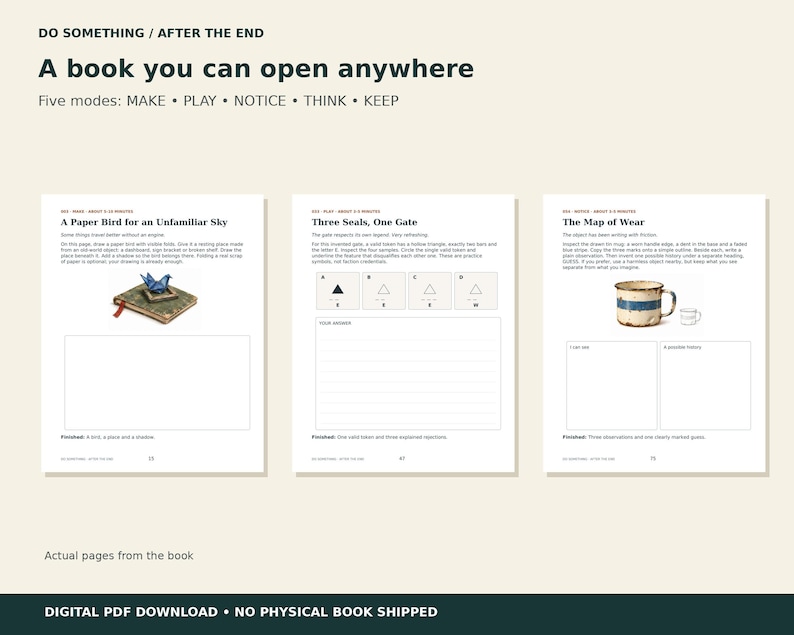Click the footer 'DO SOMETHING · AFTER THE END' on page 15
The width and height of the screenshot is (794, 635).
(x=87, y=459)
